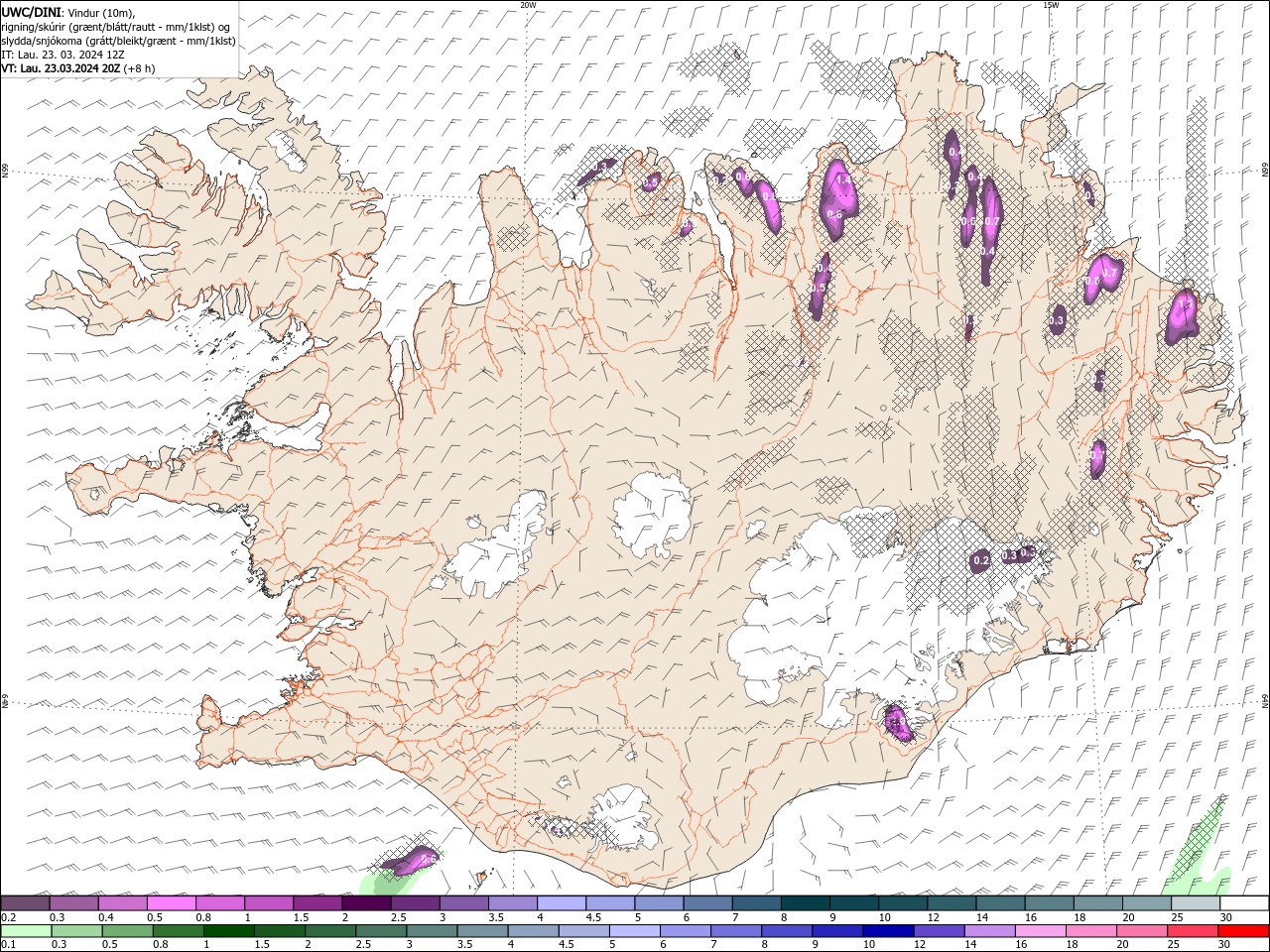The width and height of the screenshot is (1270, 952).
Task: Select the darkest green lower swatch starting at 1
Action: (228, 931)
